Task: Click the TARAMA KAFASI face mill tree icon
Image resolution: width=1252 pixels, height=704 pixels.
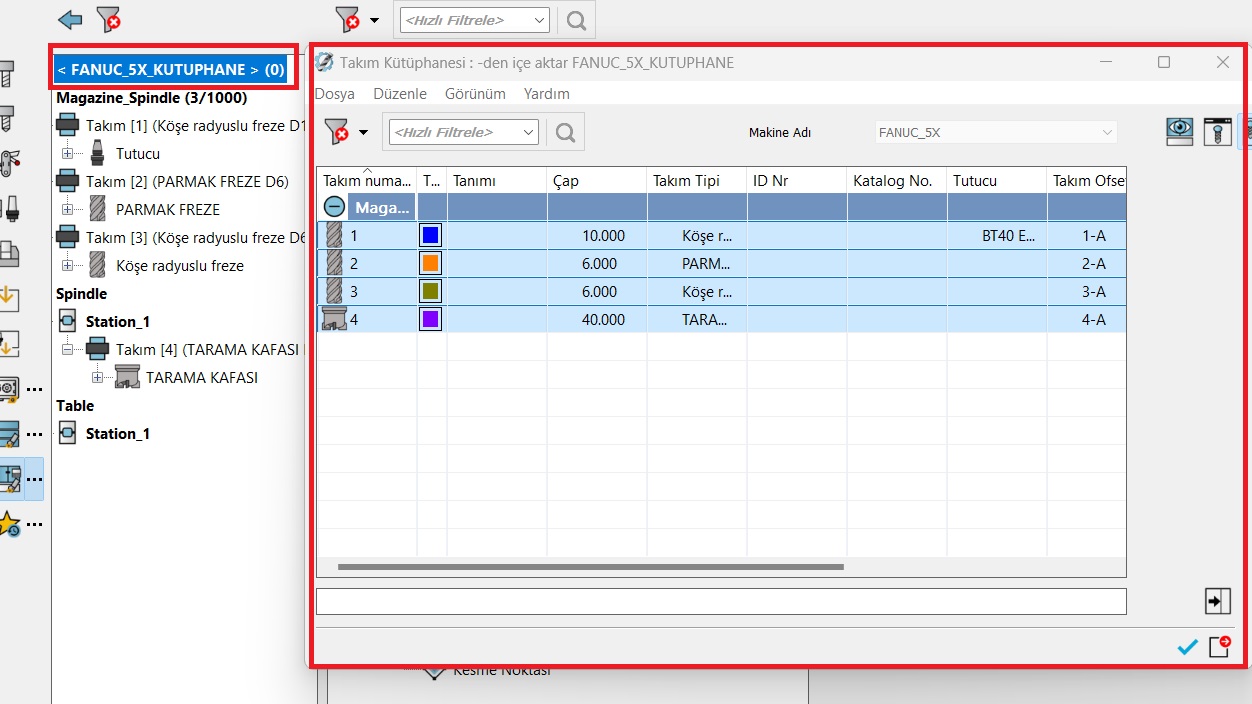Action: [x=127, y=378]
